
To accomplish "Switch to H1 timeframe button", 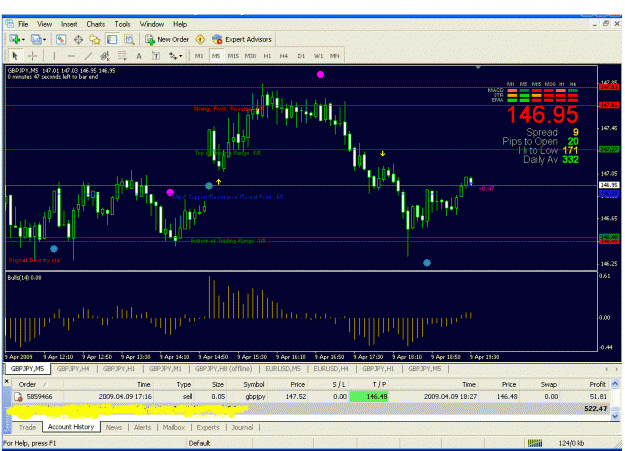I will tap(267, 56).
